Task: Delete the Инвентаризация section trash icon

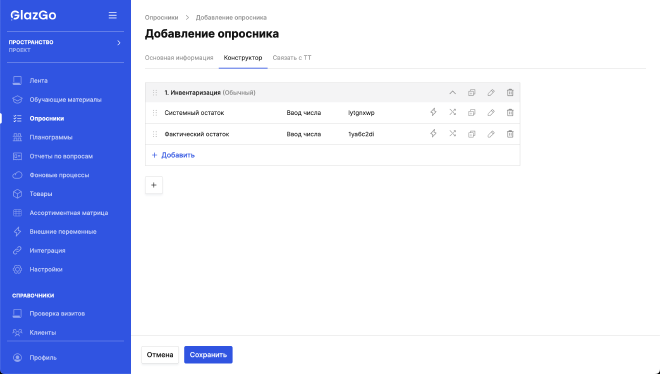Action: pyautogui.click(x=510, y=93)
